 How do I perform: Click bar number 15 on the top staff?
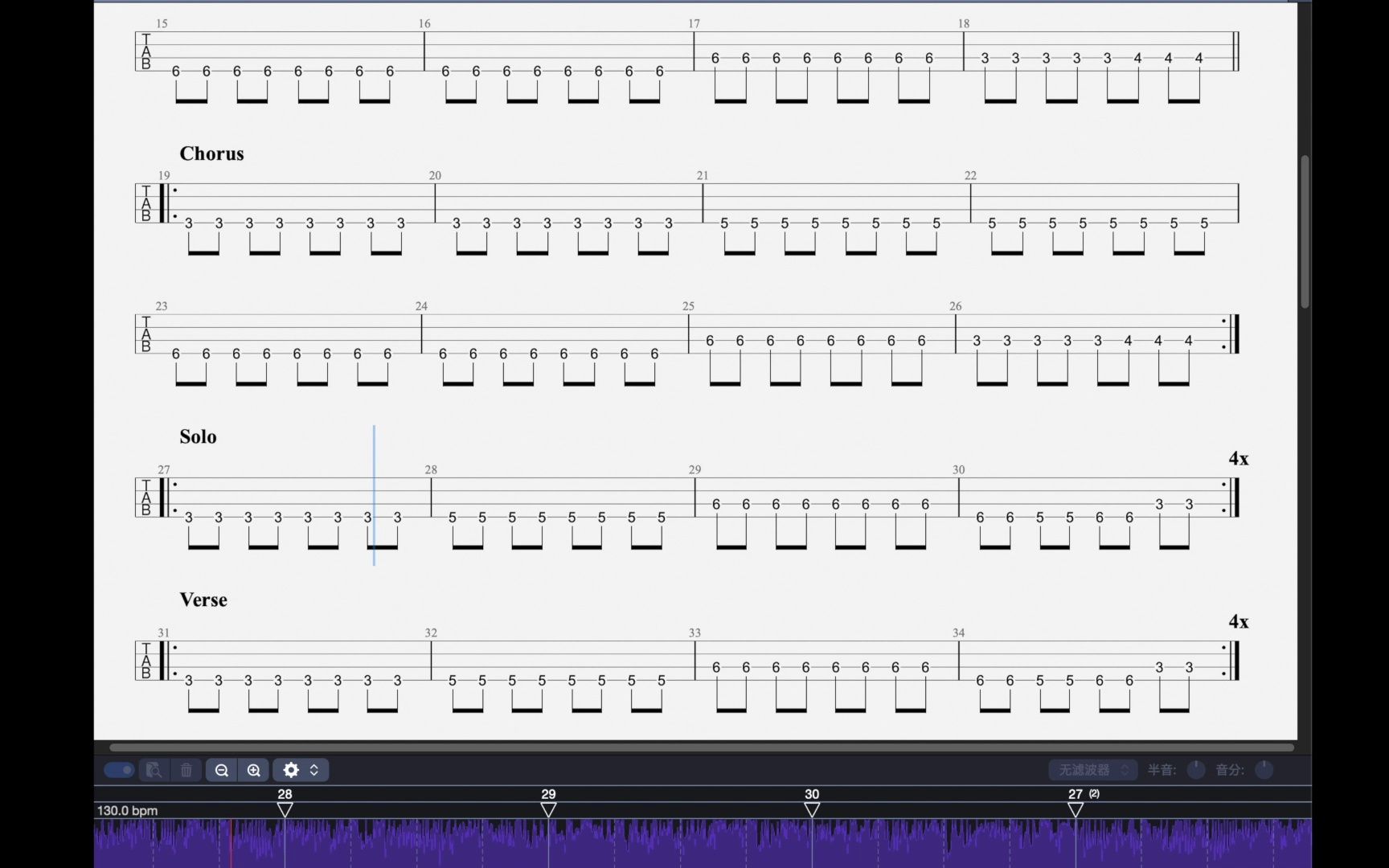pyautogui.click(x=162, y=24)
